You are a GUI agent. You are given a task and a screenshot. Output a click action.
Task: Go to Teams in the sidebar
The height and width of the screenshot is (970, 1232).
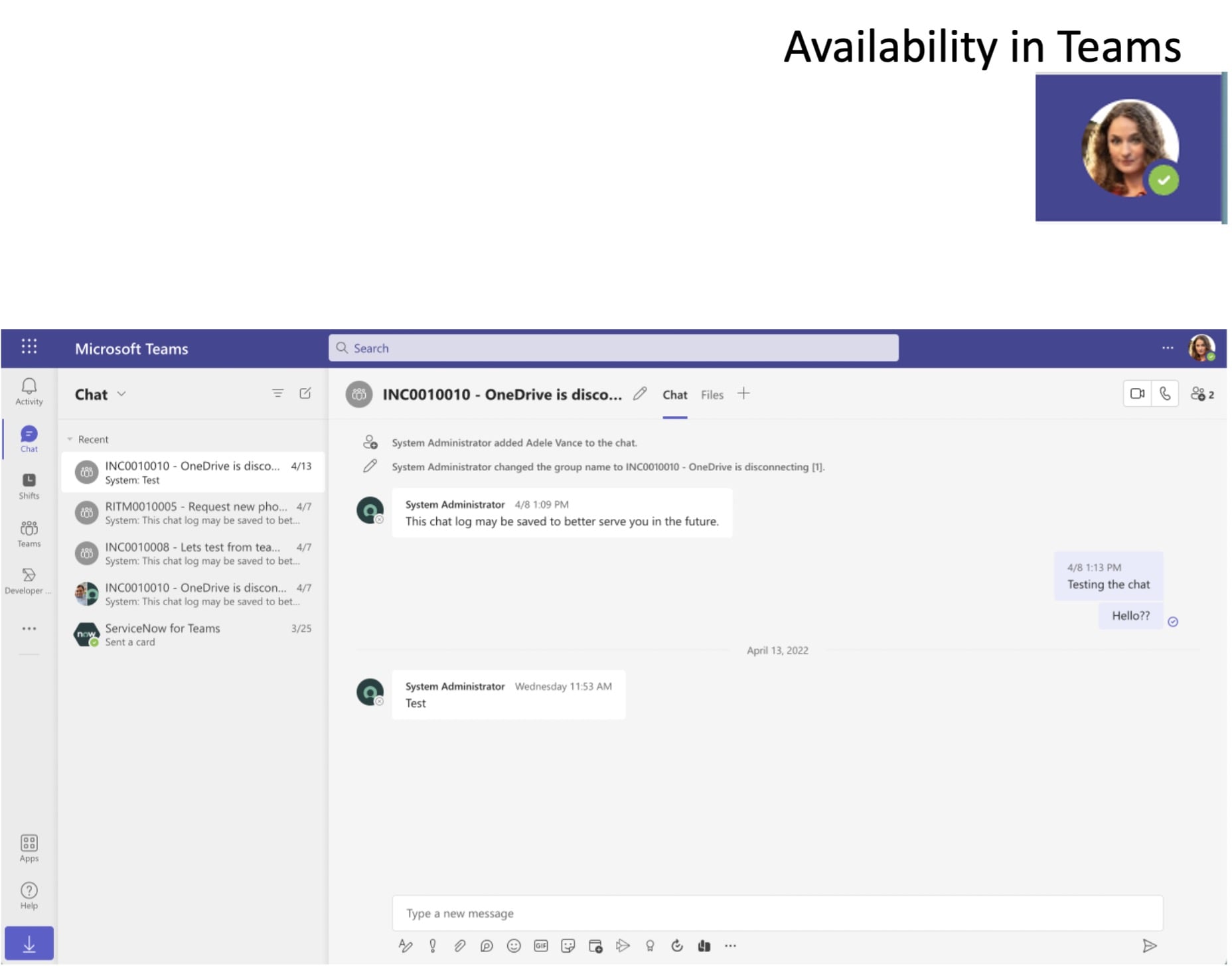[29, 534]
